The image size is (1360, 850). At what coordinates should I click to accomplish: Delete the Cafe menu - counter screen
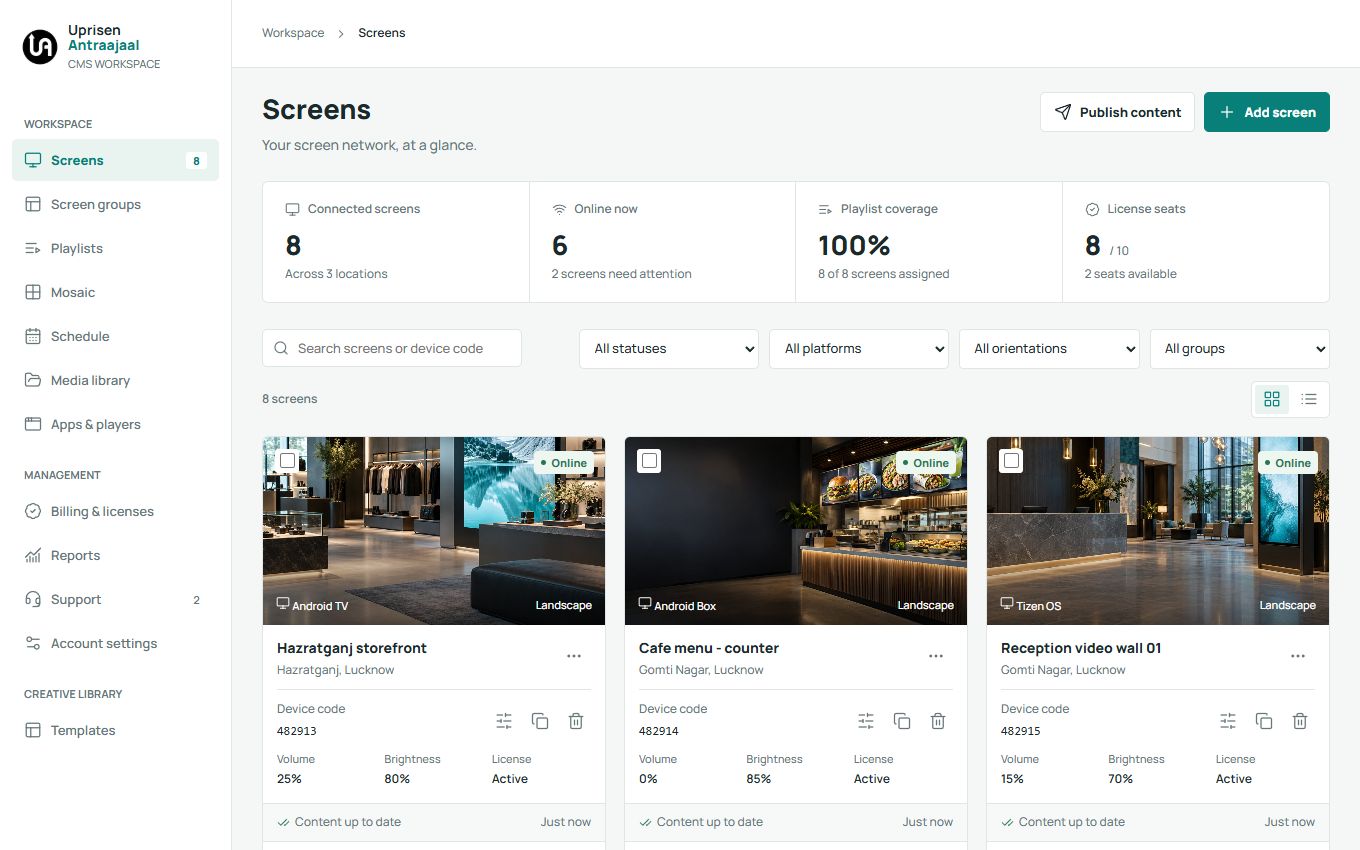(938, 721)
